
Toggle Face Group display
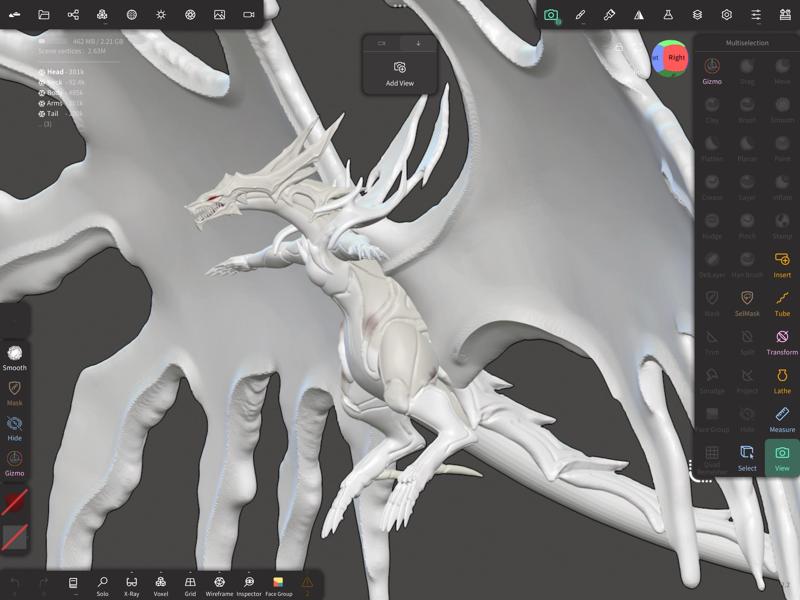click(x=279, y=586)
